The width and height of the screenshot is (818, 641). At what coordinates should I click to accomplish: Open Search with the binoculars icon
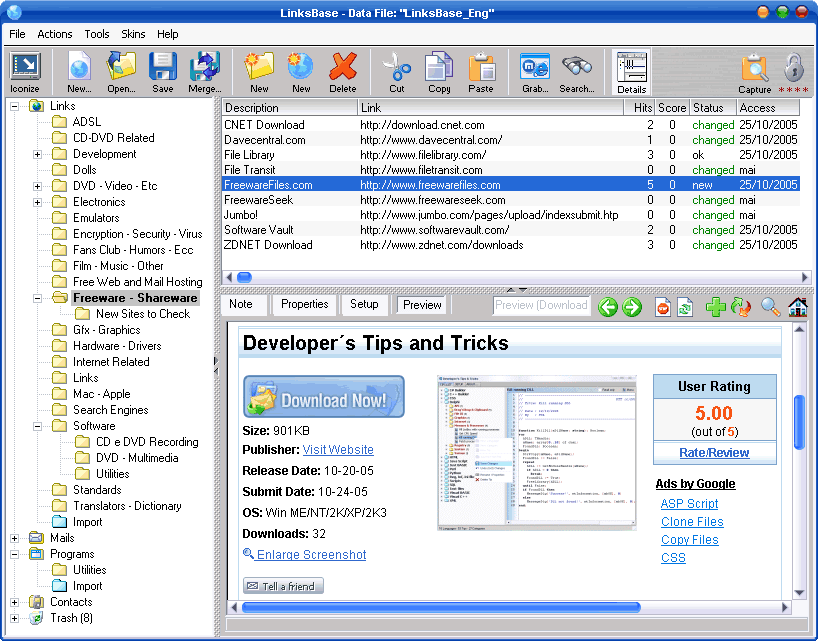[576, 68]
